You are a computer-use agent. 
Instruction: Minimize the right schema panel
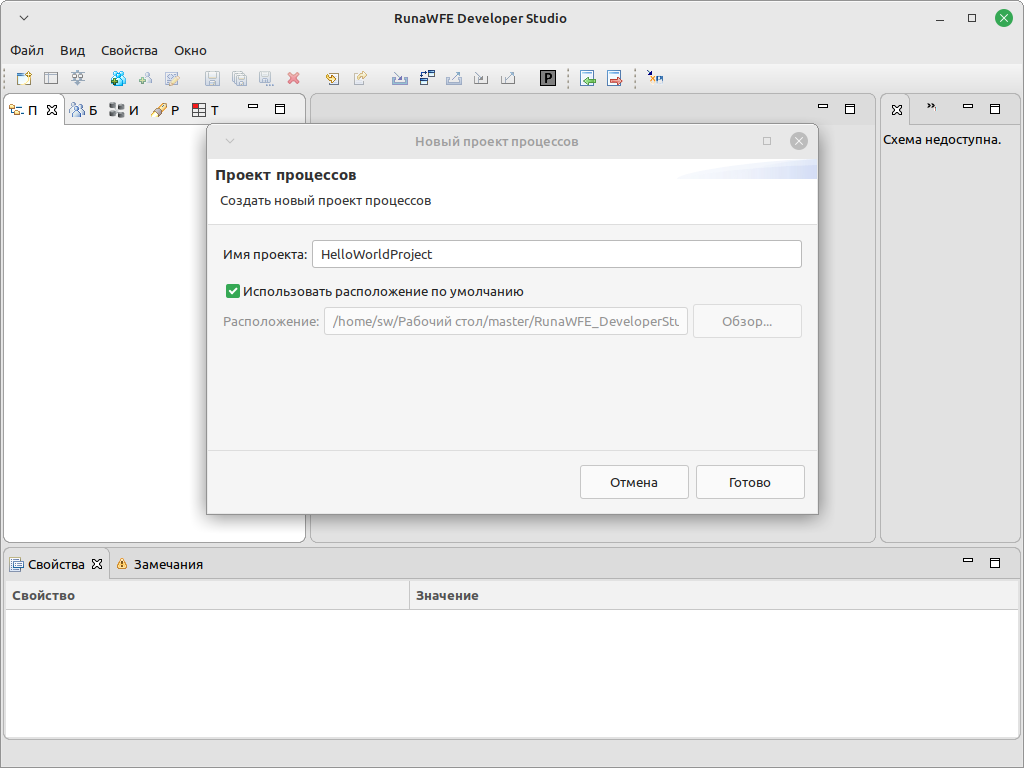coord(968,106)
